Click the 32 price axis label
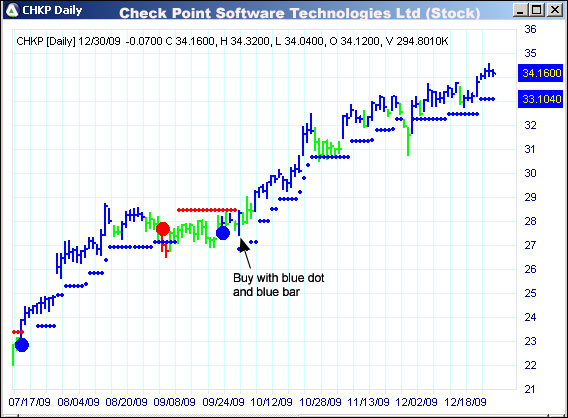This screenshot has height=418, width=568. click(530, 125)
